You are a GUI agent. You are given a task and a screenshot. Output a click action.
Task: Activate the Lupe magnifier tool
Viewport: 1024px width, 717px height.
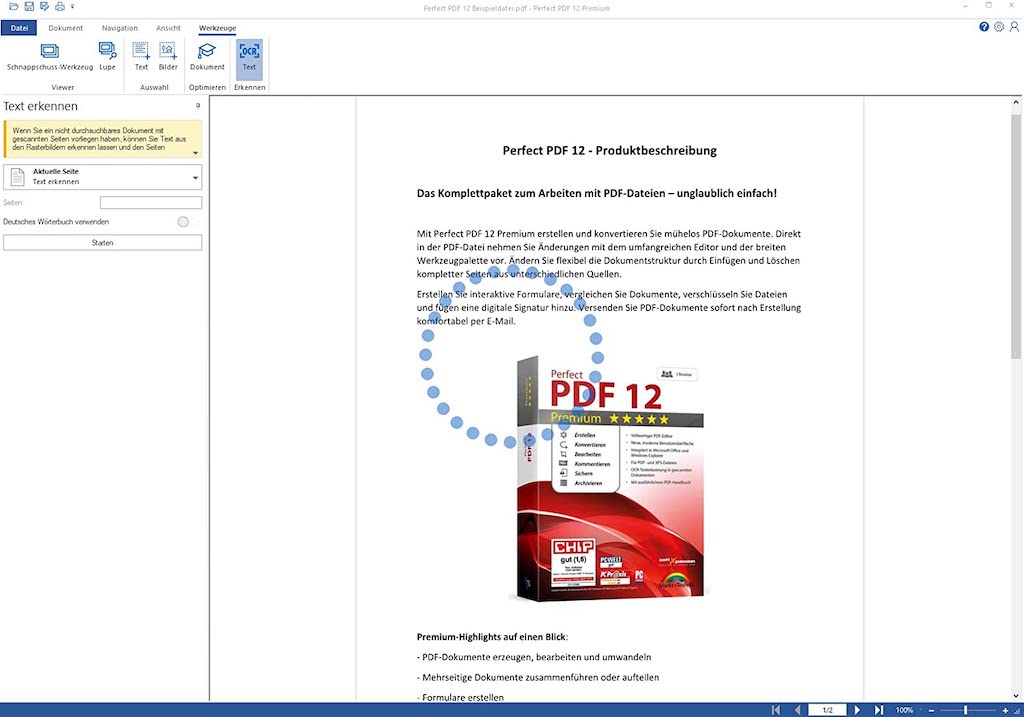coord(107,56)
